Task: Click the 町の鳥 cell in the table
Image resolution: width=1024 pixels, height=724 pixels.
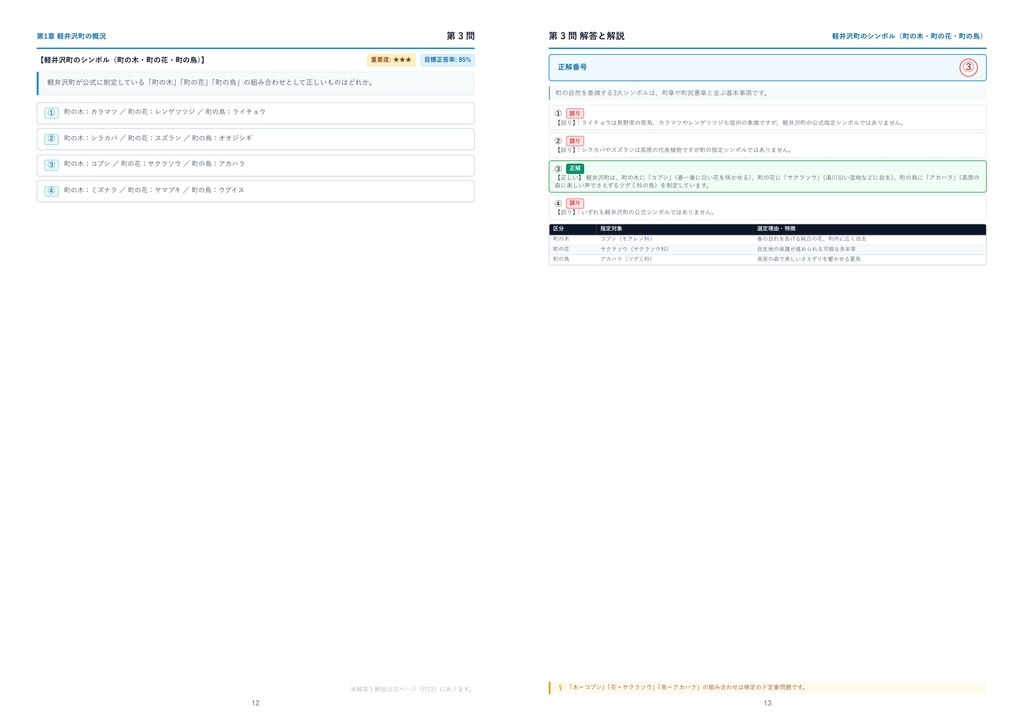Action: point(561,259)
